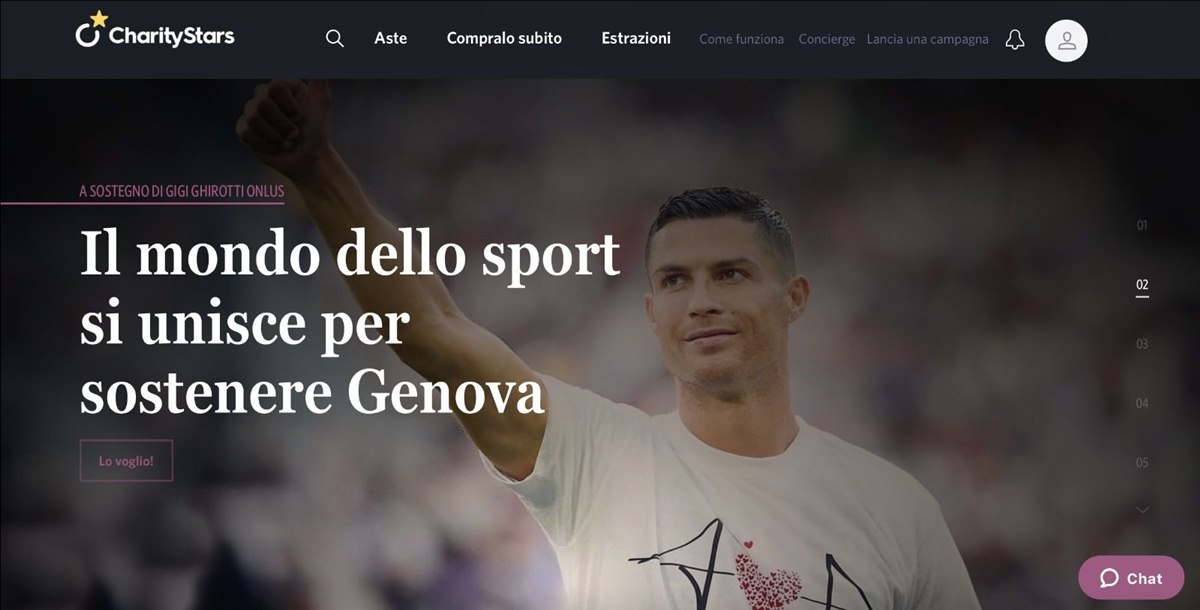This screenshot has height=610, width=1200.
Task: Click Lancia una campagna link
Action: pos(928,39)
